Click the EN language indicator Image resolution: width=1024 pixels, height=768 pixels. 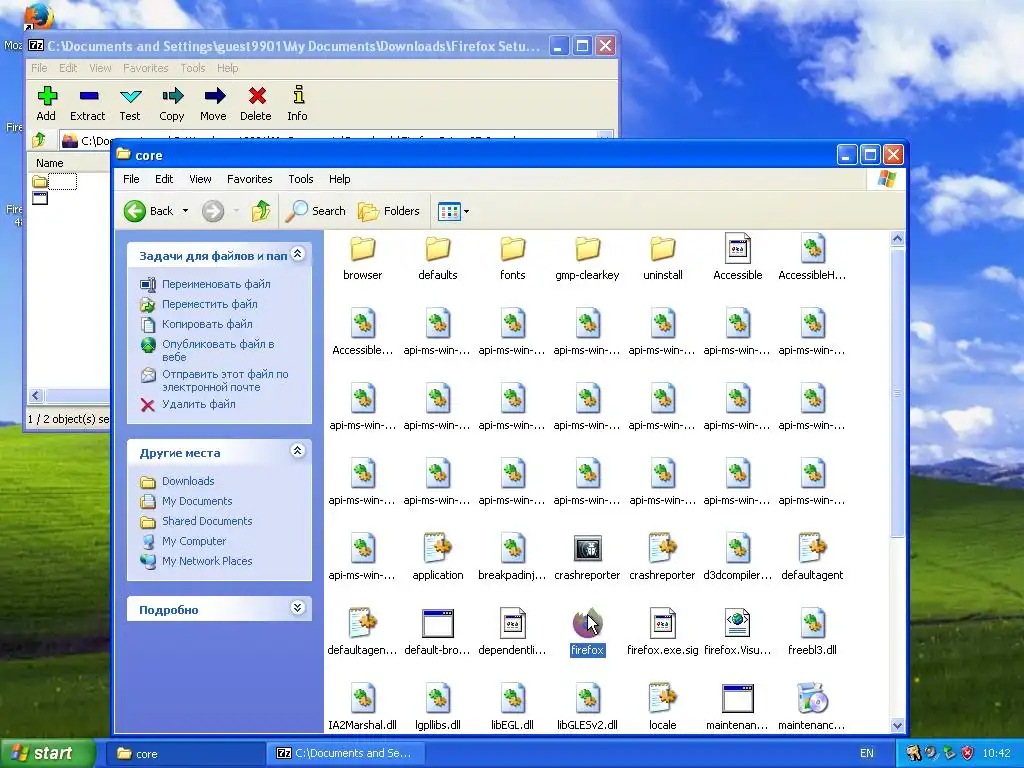(867, 754)
